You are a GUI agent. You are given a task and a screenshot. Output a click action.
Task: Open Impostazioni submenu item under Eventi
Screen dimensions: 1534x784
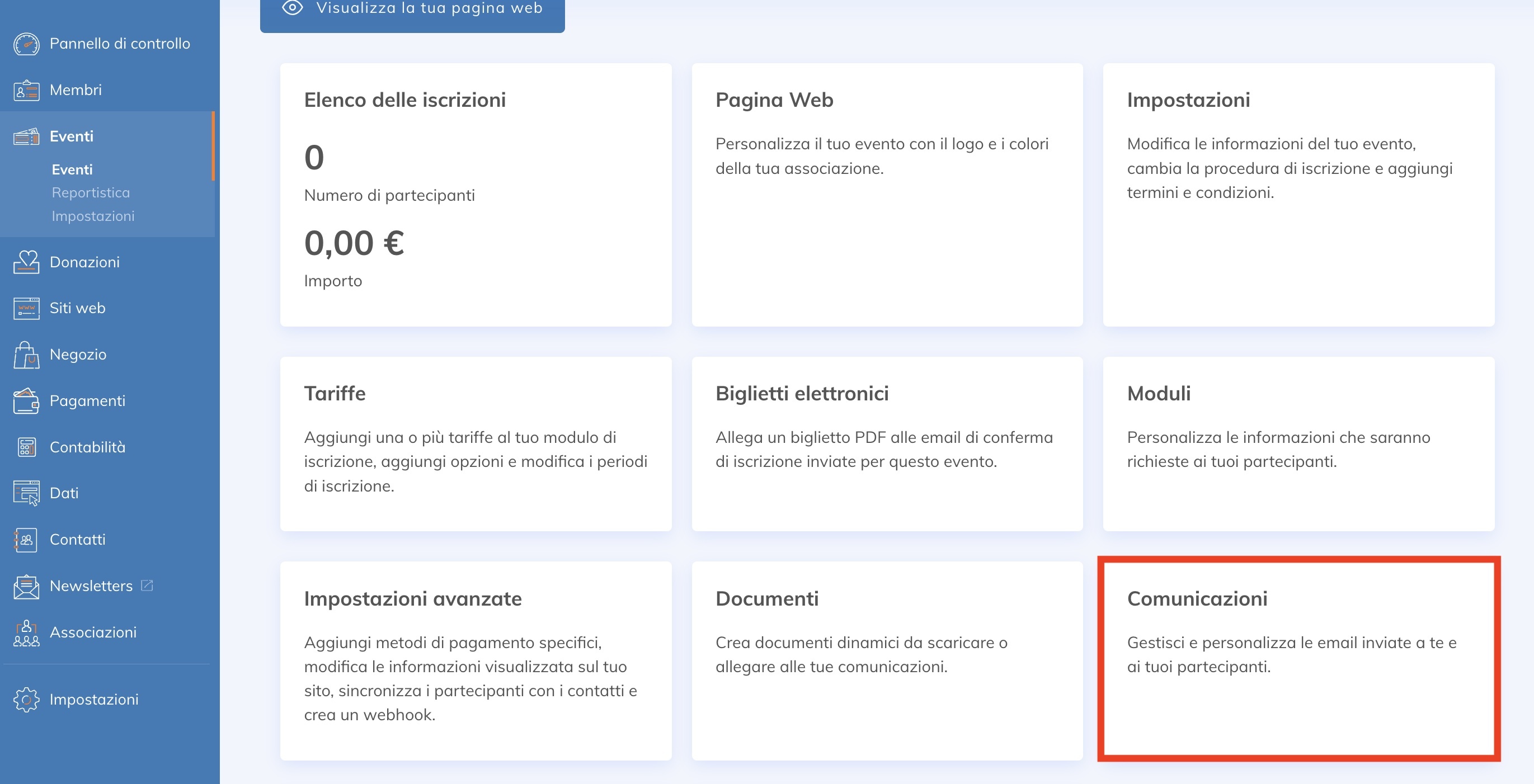pyautogui.click(x=93, y=216)
